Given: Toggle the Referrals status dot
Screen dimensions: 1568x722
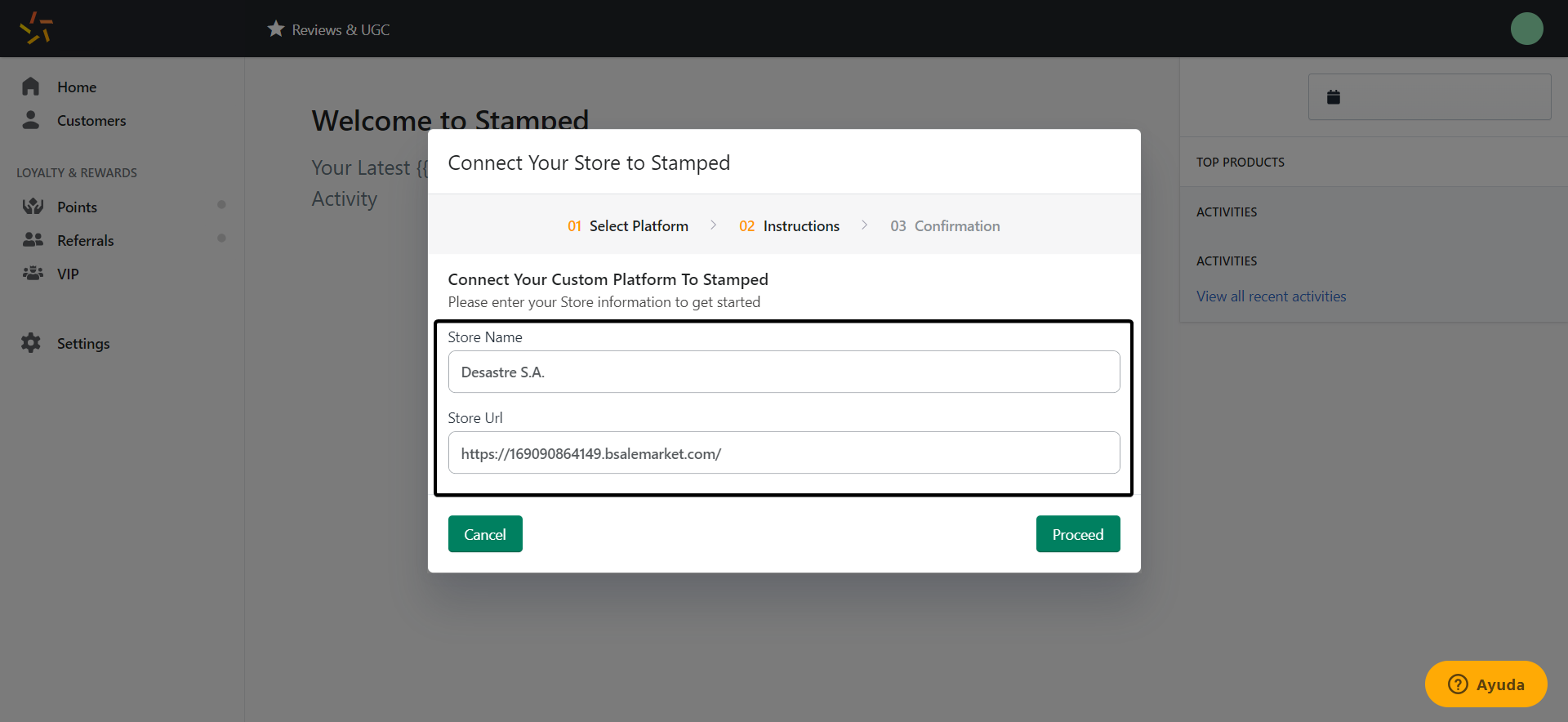Looking at the screenshot, I should click(221, 238).
